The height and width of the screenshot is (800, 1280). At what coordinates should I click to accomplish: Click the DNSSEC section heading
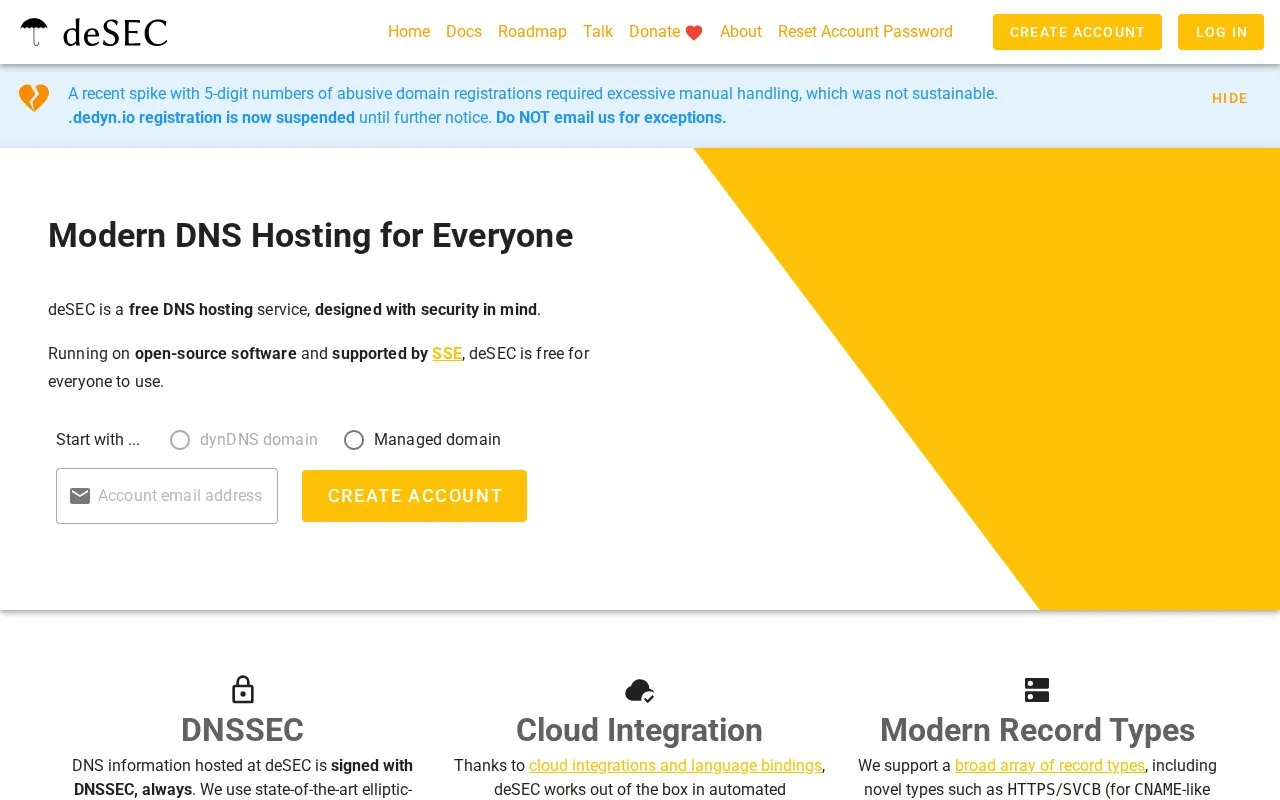click(243, 730)
